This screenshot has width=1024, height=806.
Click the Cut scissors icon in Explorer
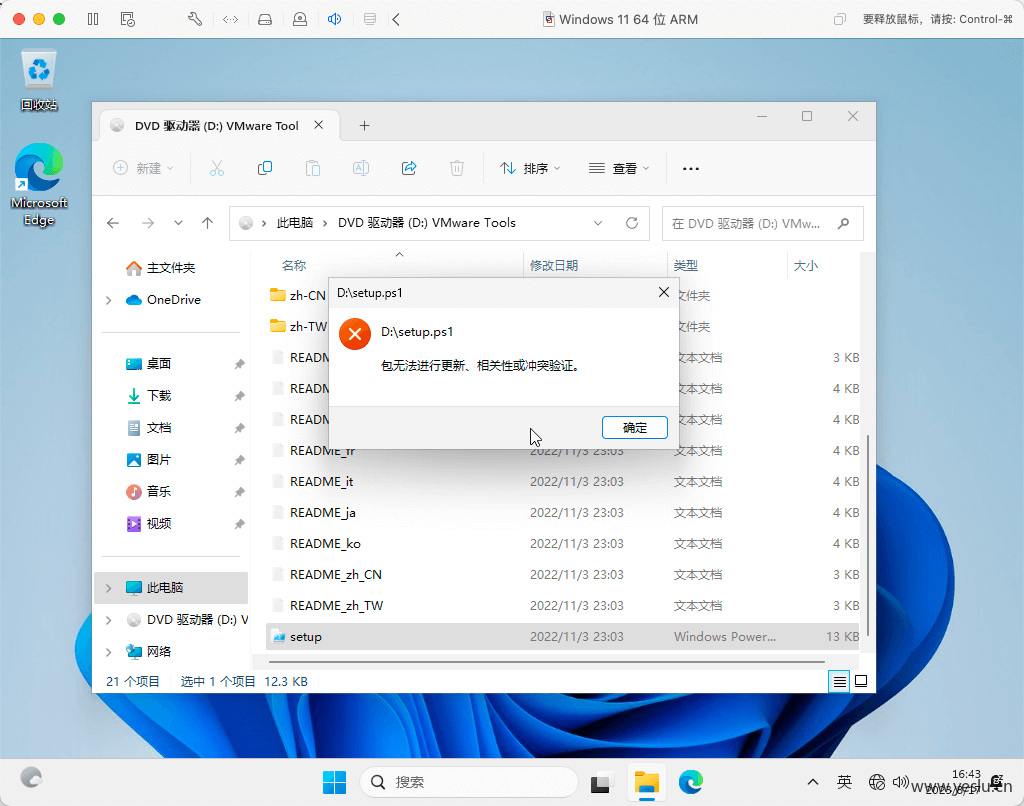[217, 169]
